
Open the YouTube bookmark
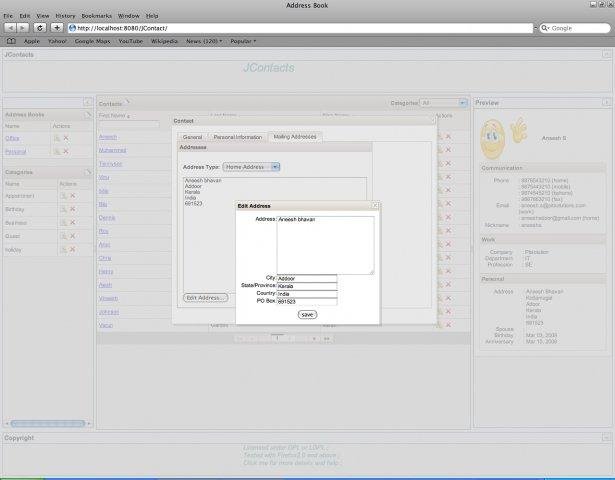(131, 41)
